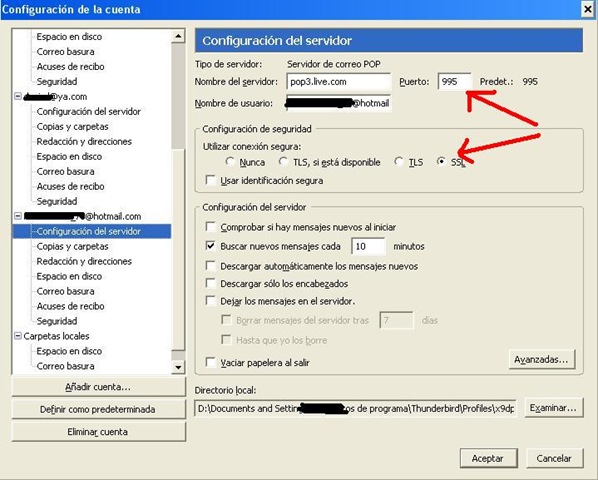Select the SSL connection radio button
Viewport: 598px width, 480px height.
coord(441,162)
